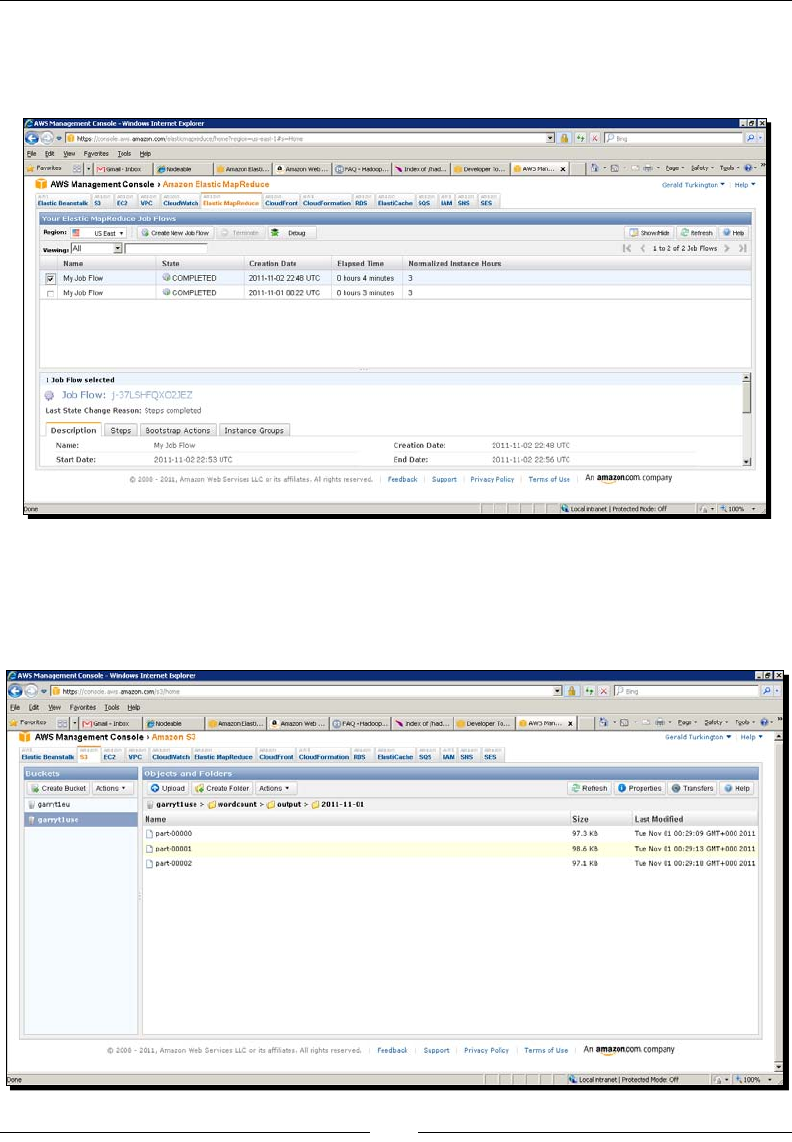Image resolution: width=792 pixels, height=1142 pixels.
Task: Click the wordcount breadcrumb folder
Action: (x=238, y=805)
